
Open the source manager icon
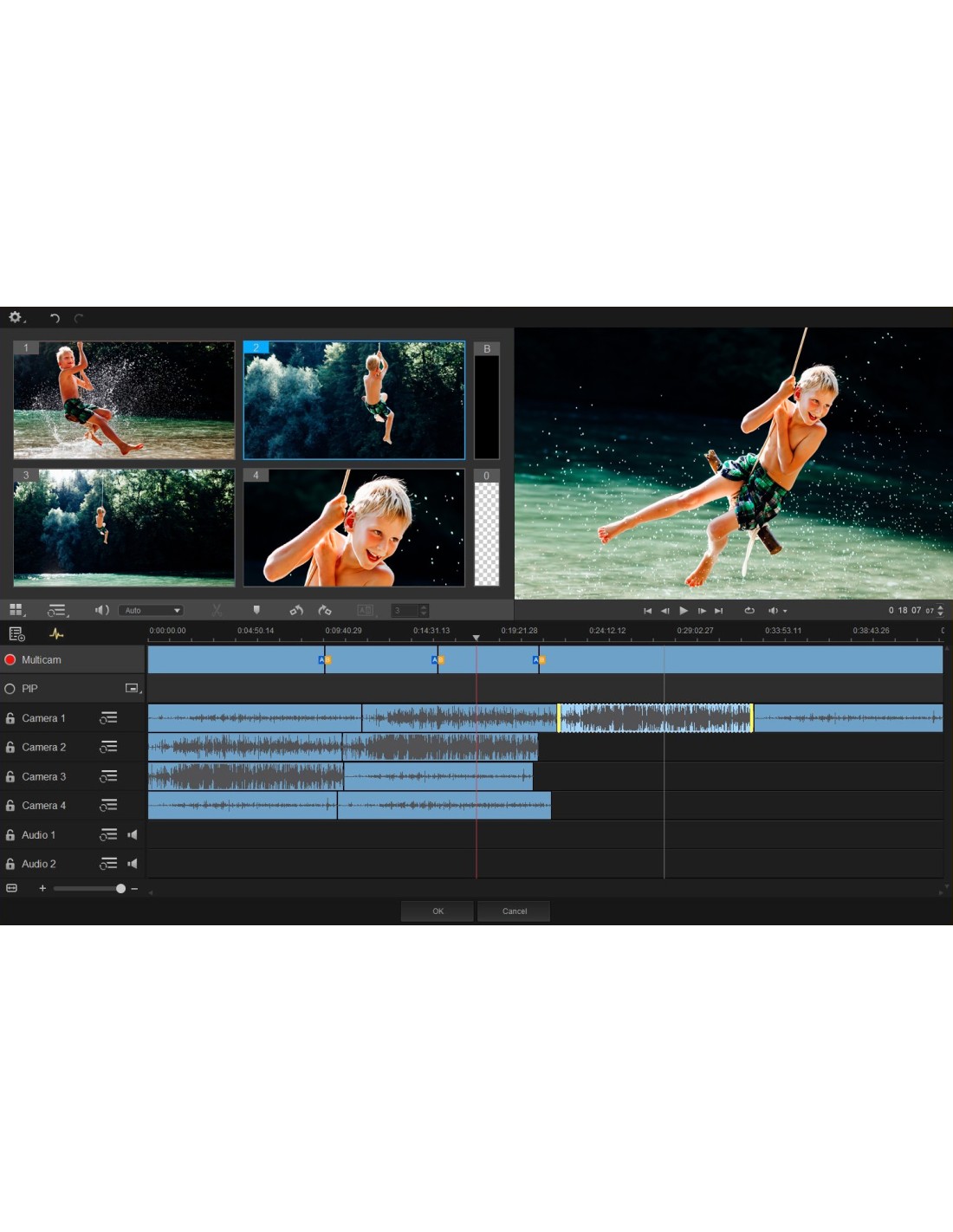16,634
